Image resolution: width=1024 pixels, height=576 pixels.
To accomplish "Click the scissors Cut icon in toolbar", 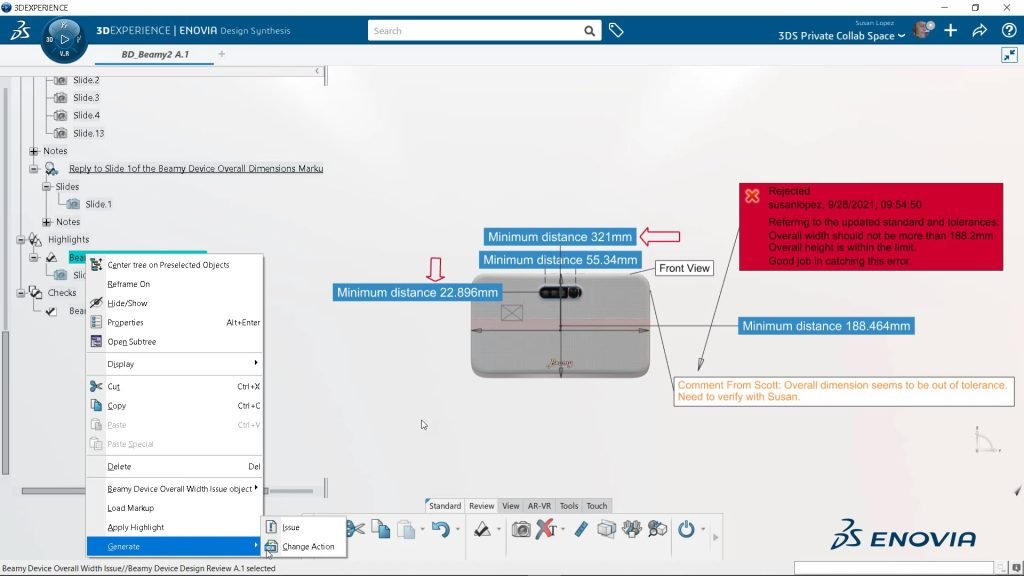I will [356, 528].
